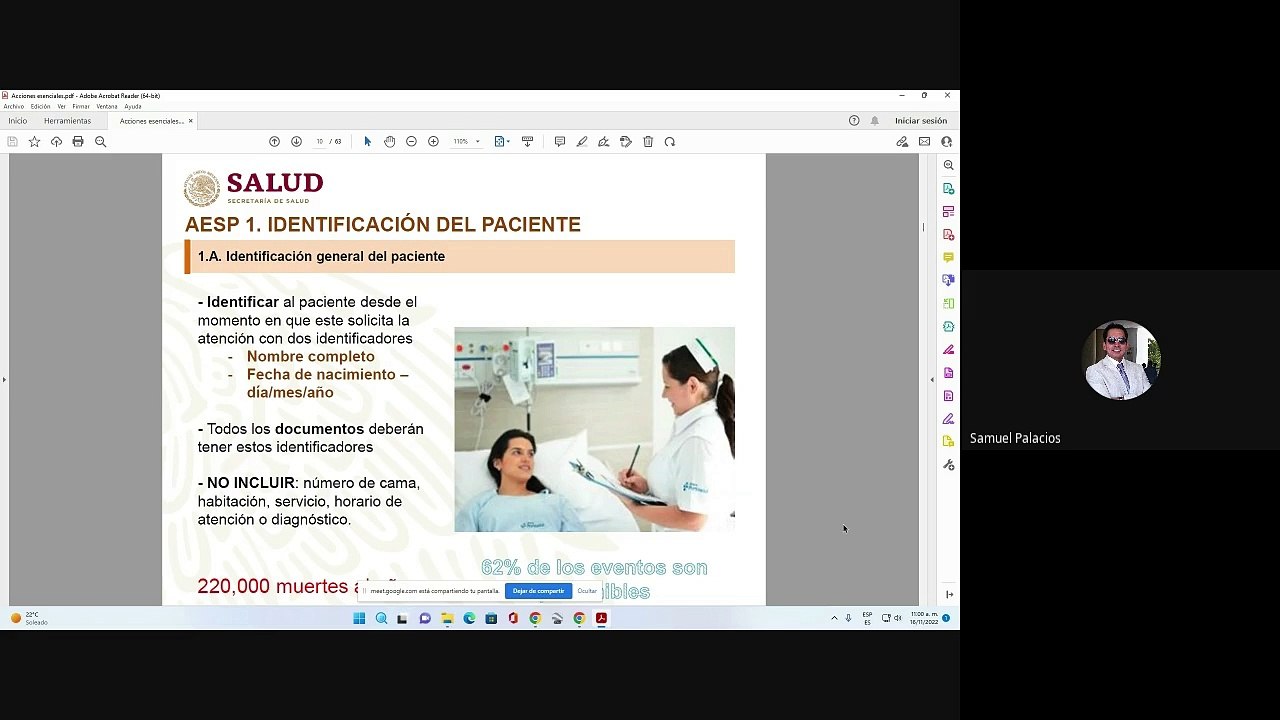
Task: Show hidden system tray icons
Action: click(x=834, y=618)
